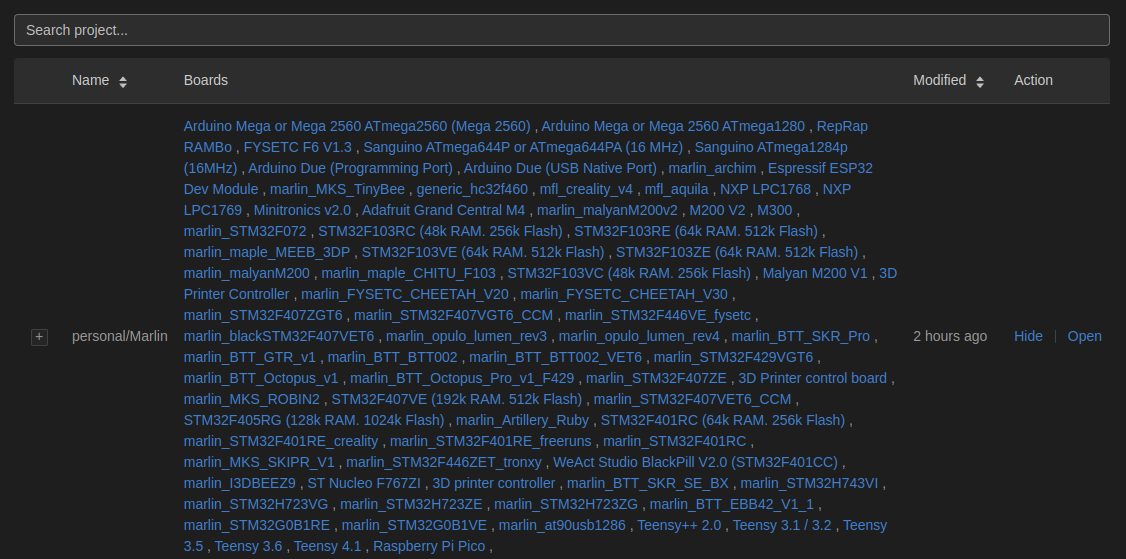Image resolution: width=1126 pixels, height=559 pixels.
Task: Open marlin_MKS_SKIPR_V1 board link
Action: coord(259,463)
